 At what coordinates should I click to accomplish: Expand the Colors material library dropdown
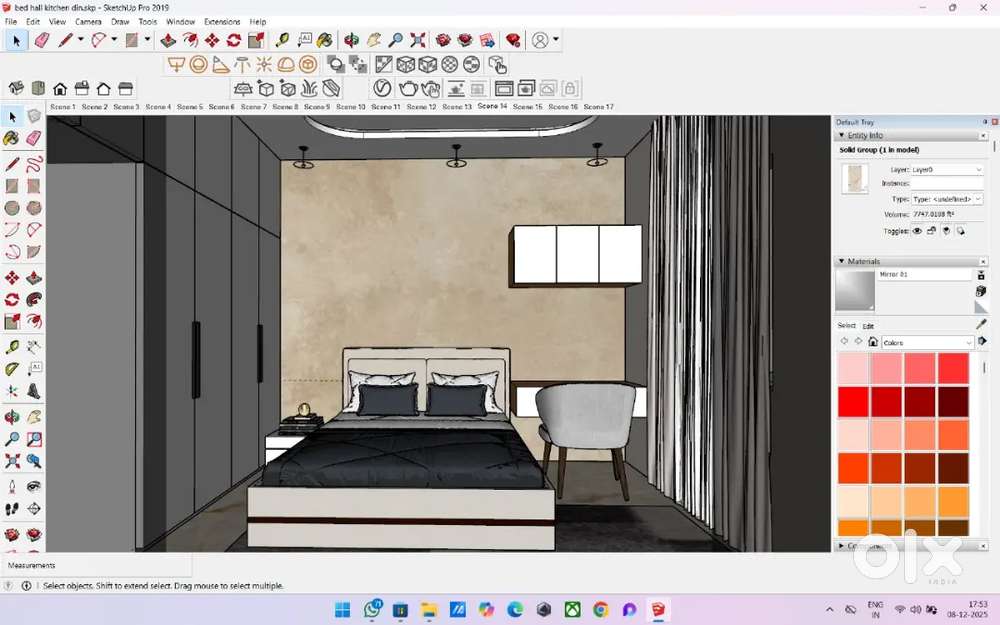[927, 342]
